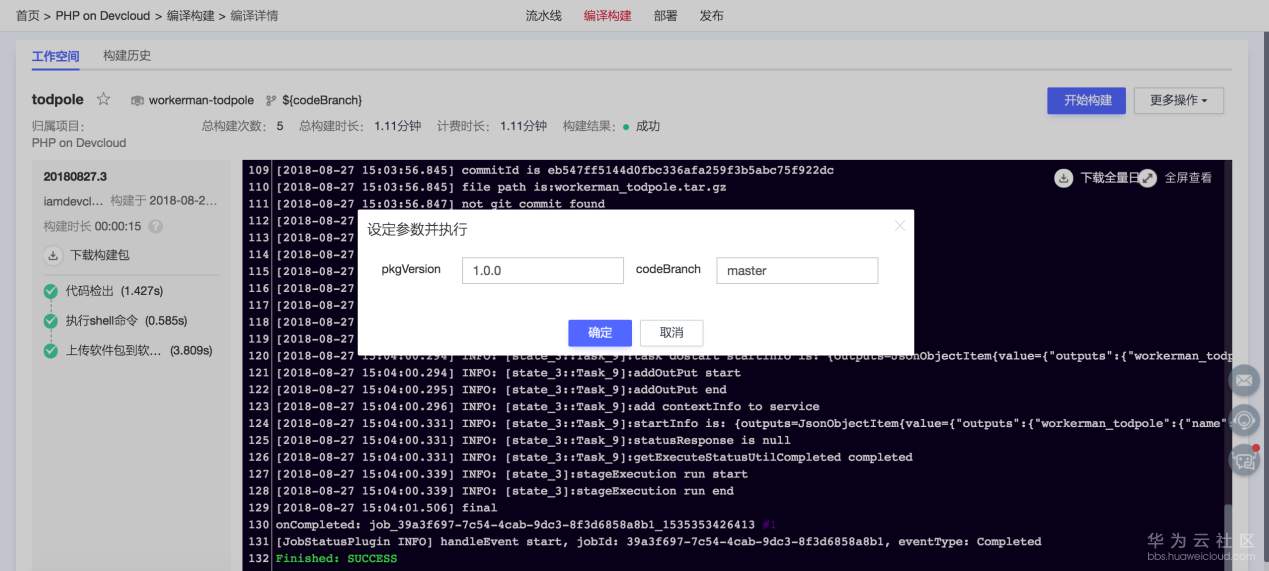Switch to the 工作空间 tab
Image resolution: width=1269 pixels, height=571 pixels.
point(56,57)
